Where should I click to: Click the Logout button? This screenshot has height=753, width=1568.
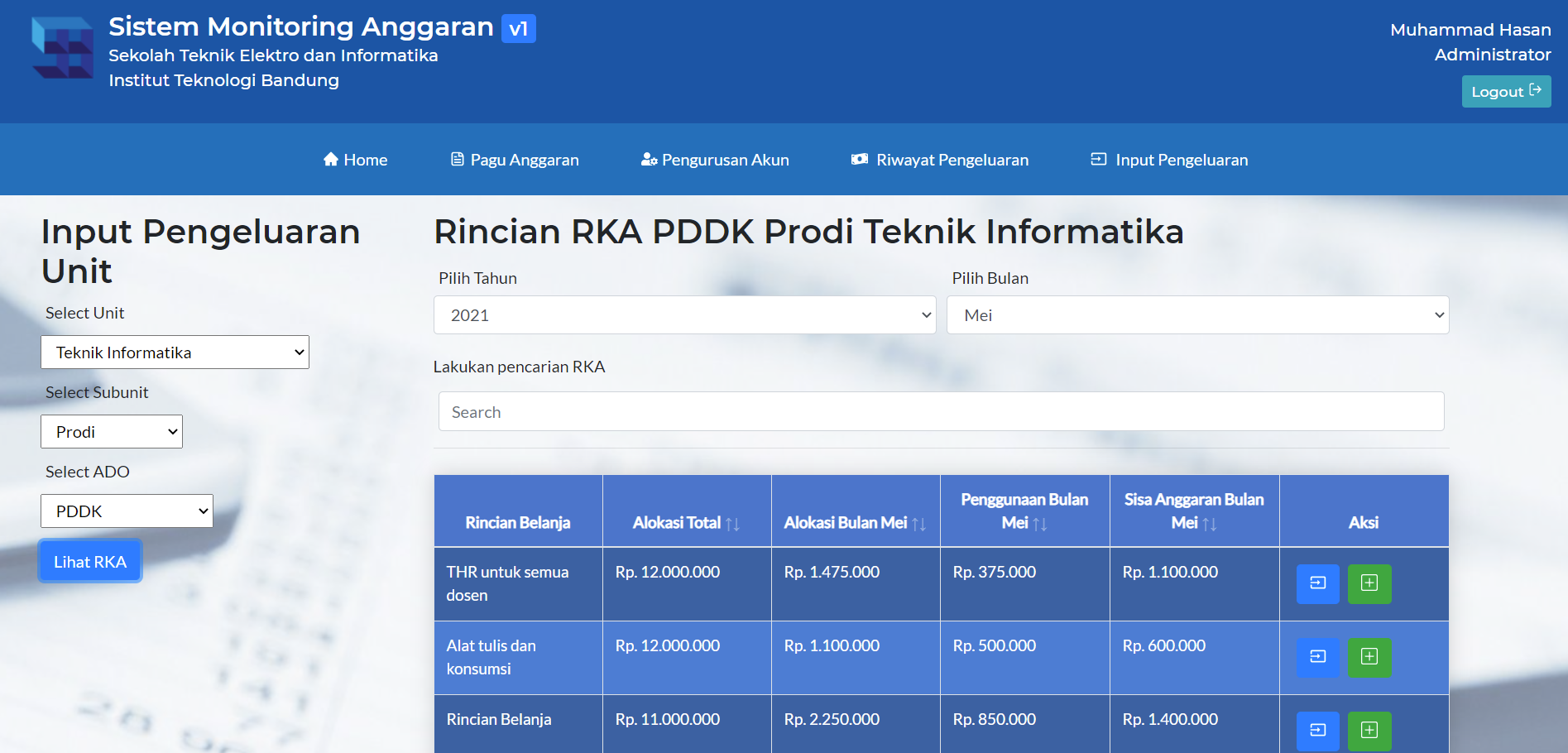(1506, 91)
